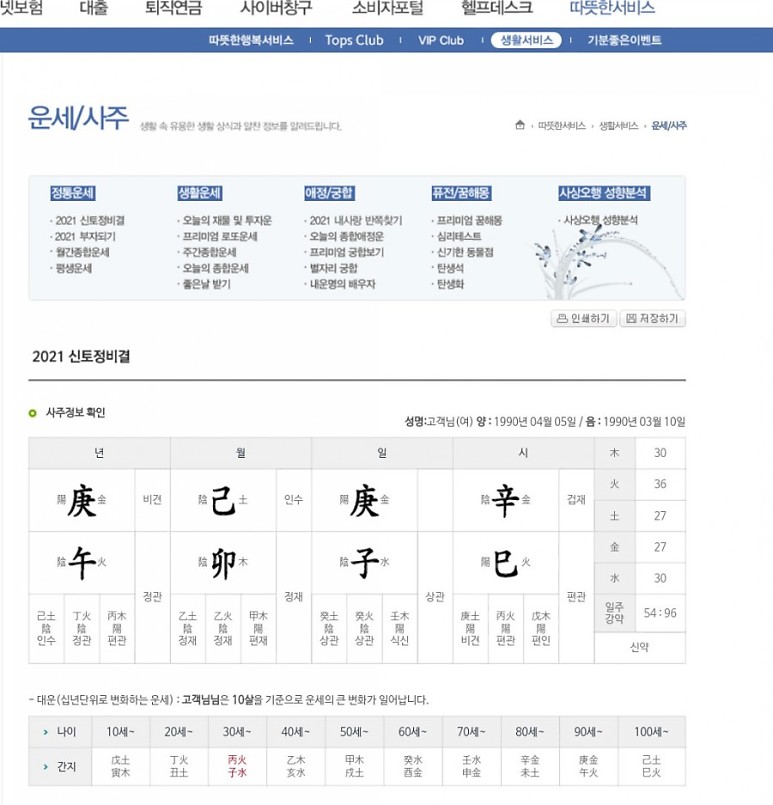Open the 오늘의 종합애정운 link

click(346, 237)
